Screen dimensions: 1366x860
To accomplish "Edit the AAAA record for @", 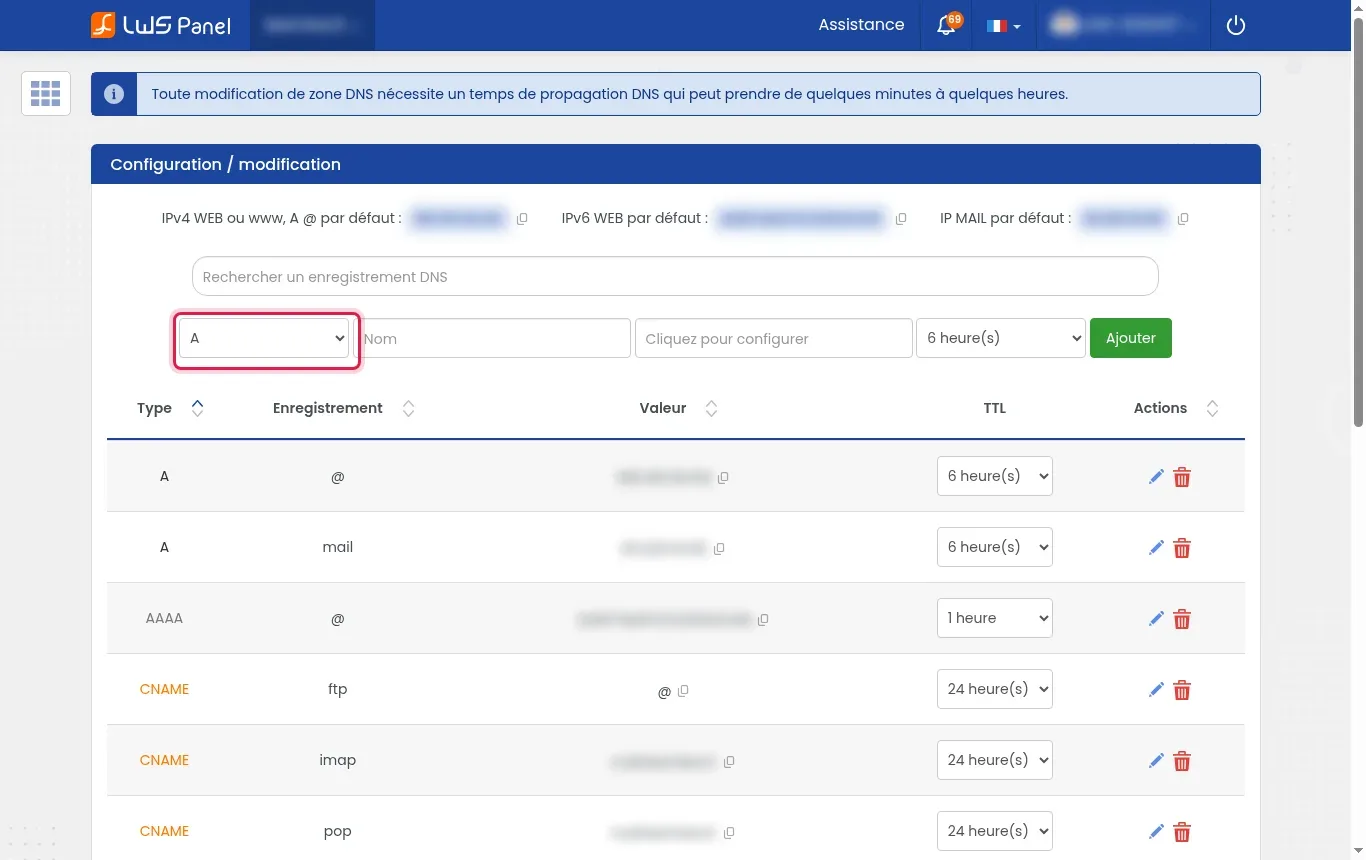I will pos(1156,619).
